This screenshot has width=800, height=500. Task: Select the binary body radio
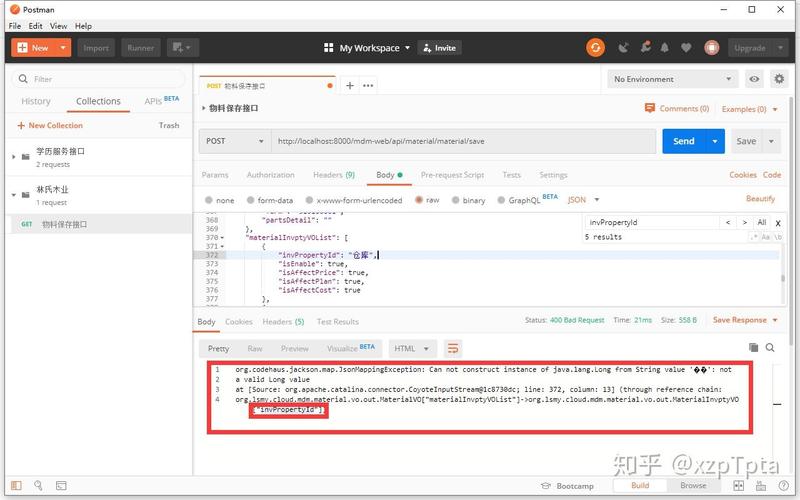coord(455,200)
